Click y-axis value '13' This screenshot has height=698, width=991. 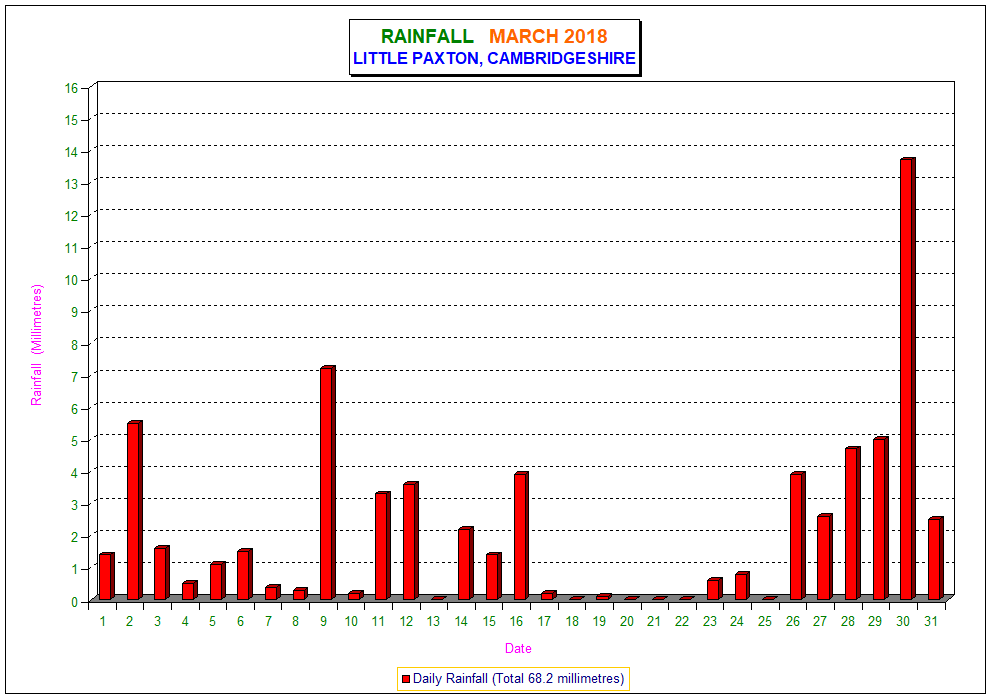point(71,184)
